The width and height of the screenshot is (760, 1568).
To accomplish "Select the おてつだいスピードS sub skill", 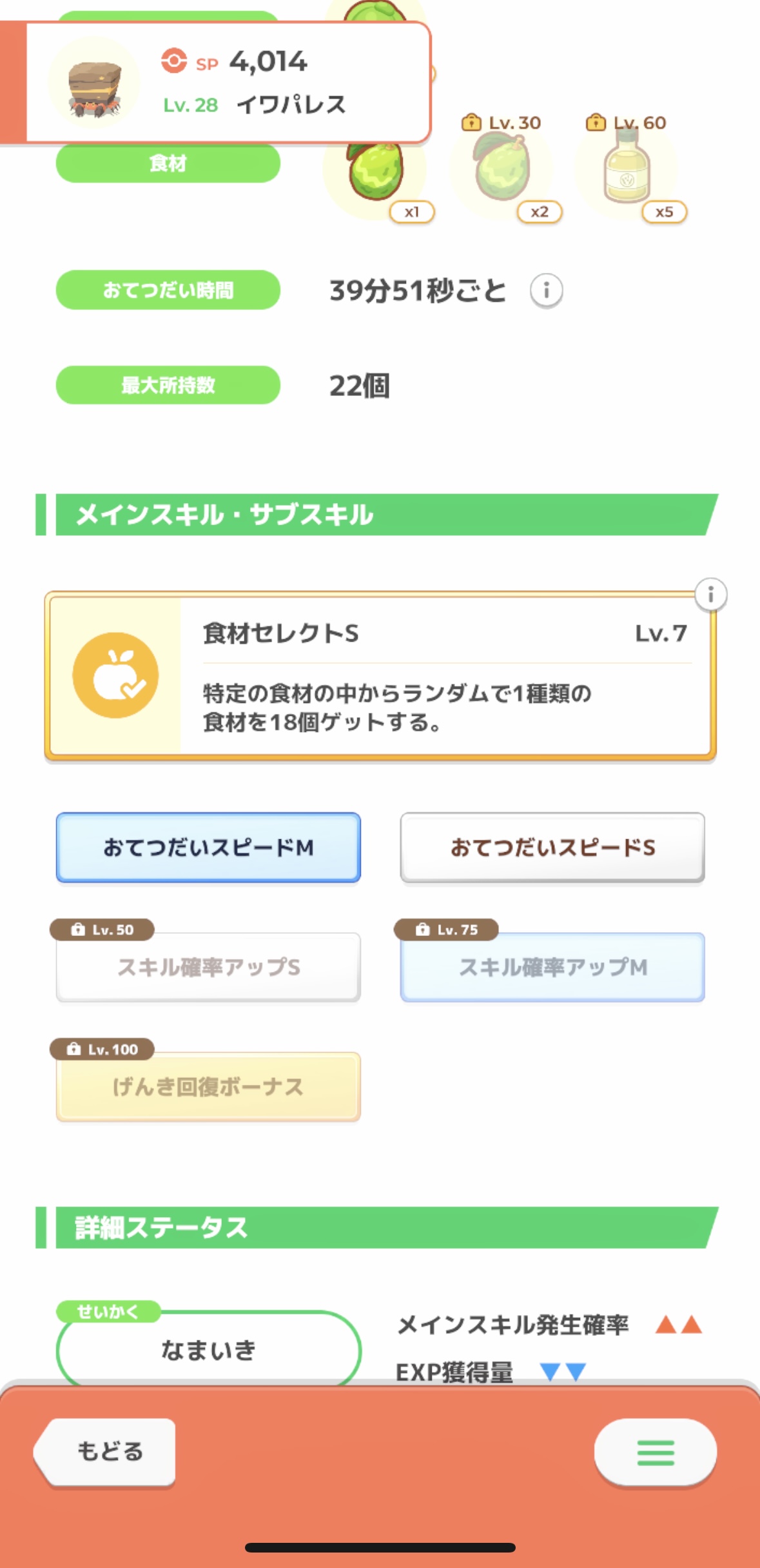I will [x=552, y=847].
